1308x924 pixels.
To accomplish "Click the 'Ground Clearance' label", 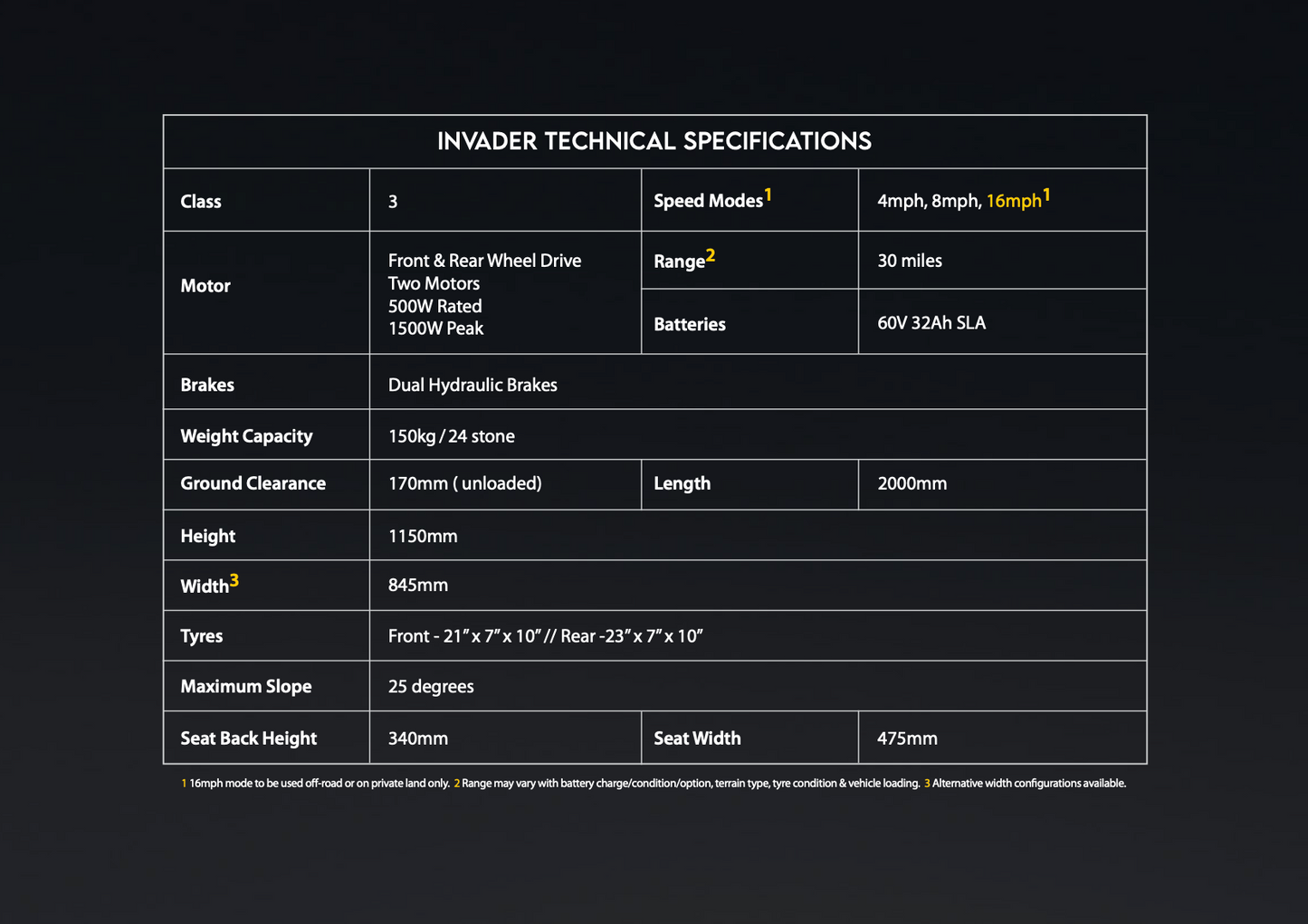I will 253,483.
